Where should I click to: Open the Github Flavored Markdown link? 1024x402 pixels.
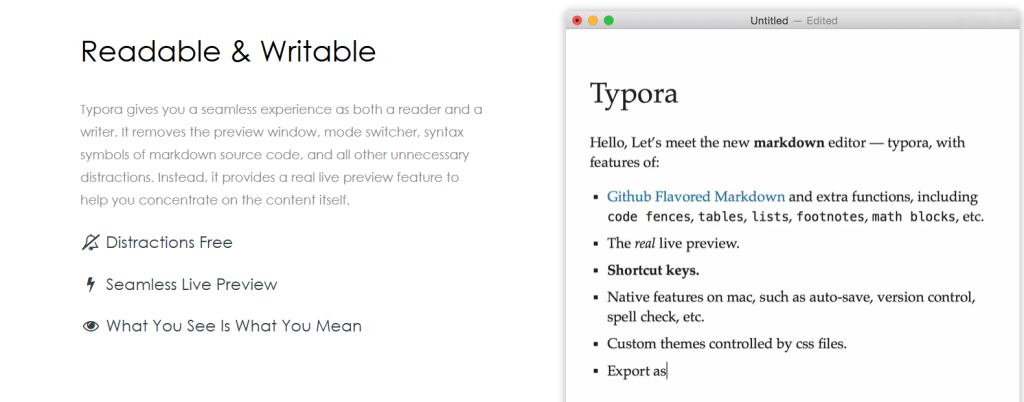(x=696, y=196)
